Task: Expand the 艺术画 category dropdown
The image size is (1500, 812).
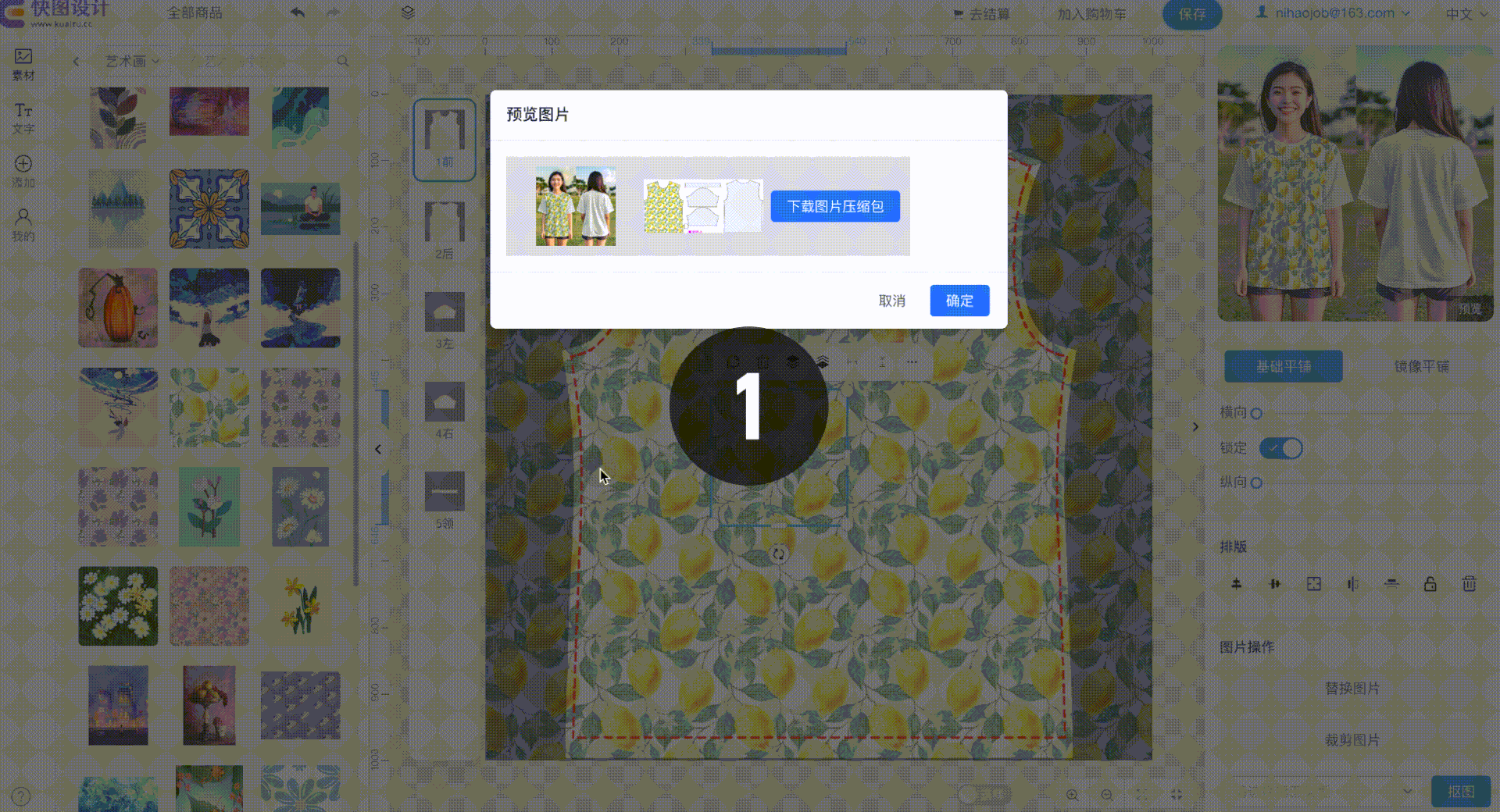Action: click(133, 61)
